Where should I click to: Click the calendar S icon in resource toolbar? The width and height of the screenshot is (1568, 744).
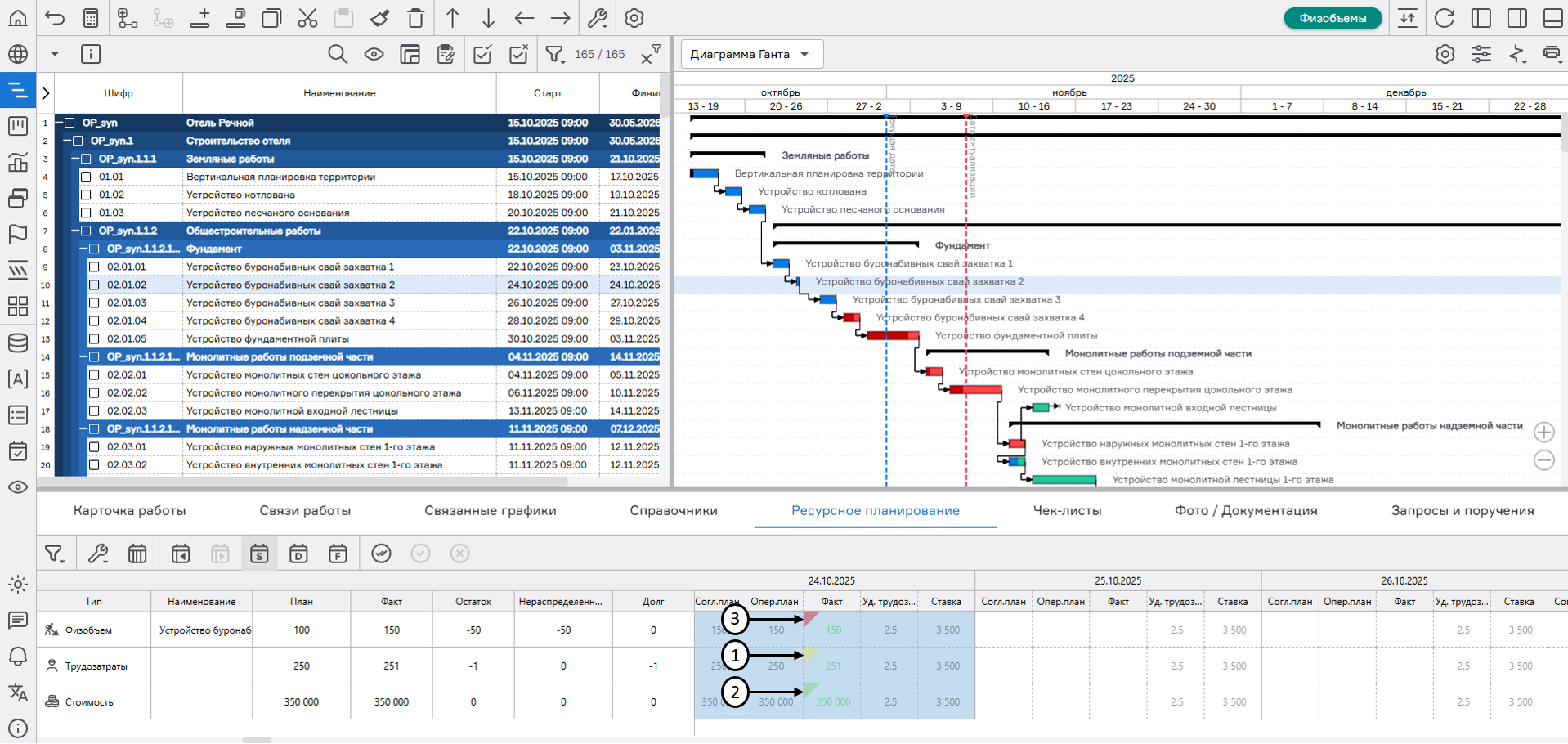[x=259, y=554]
